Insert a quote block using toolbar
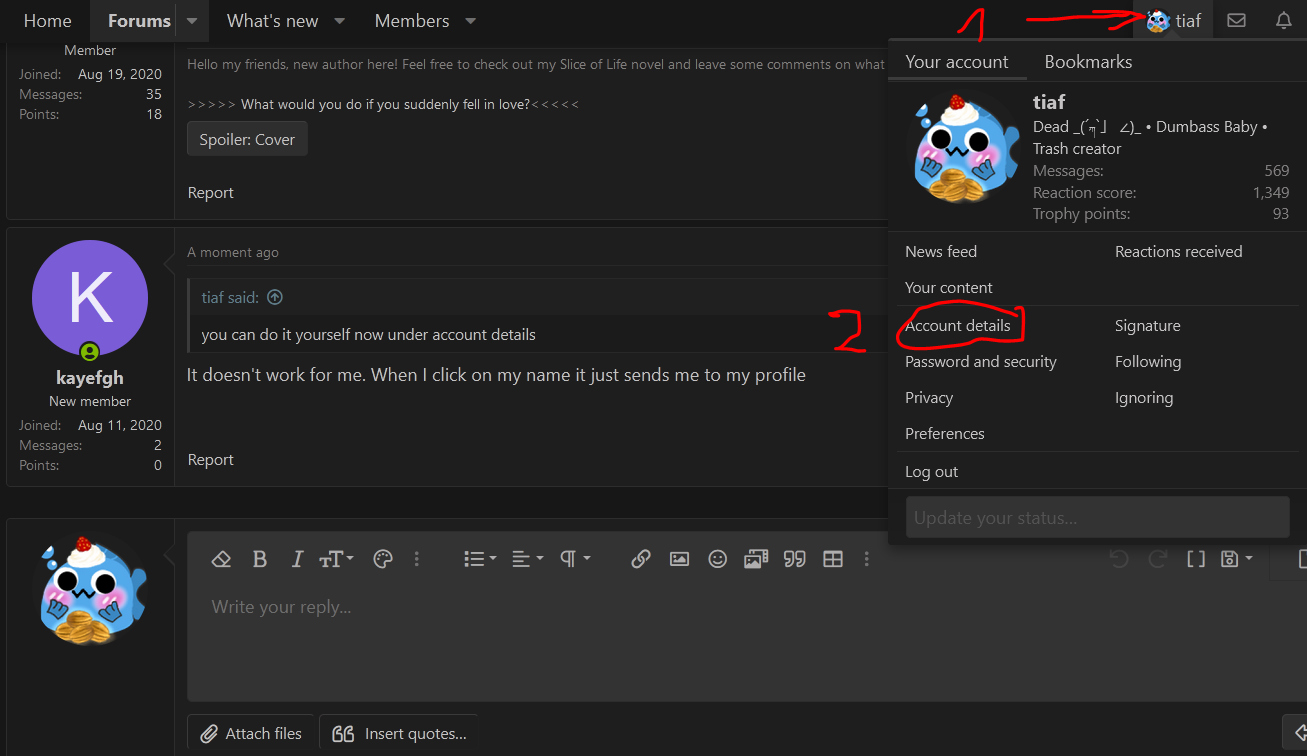This screenshot has height=756, width=1307. click(795, 559)
